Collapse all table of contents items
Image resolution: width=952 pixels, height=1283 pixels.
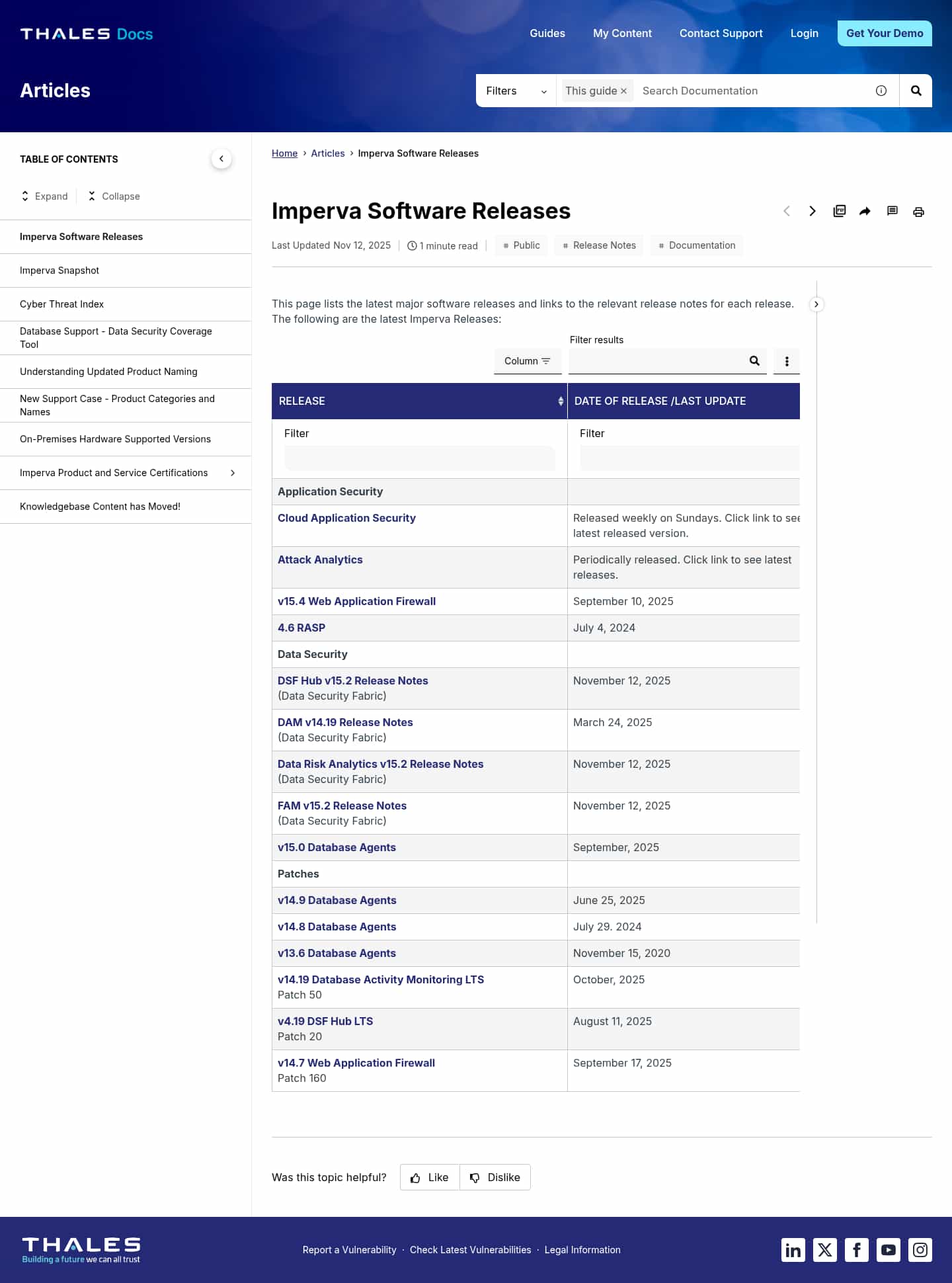[114, 196]
